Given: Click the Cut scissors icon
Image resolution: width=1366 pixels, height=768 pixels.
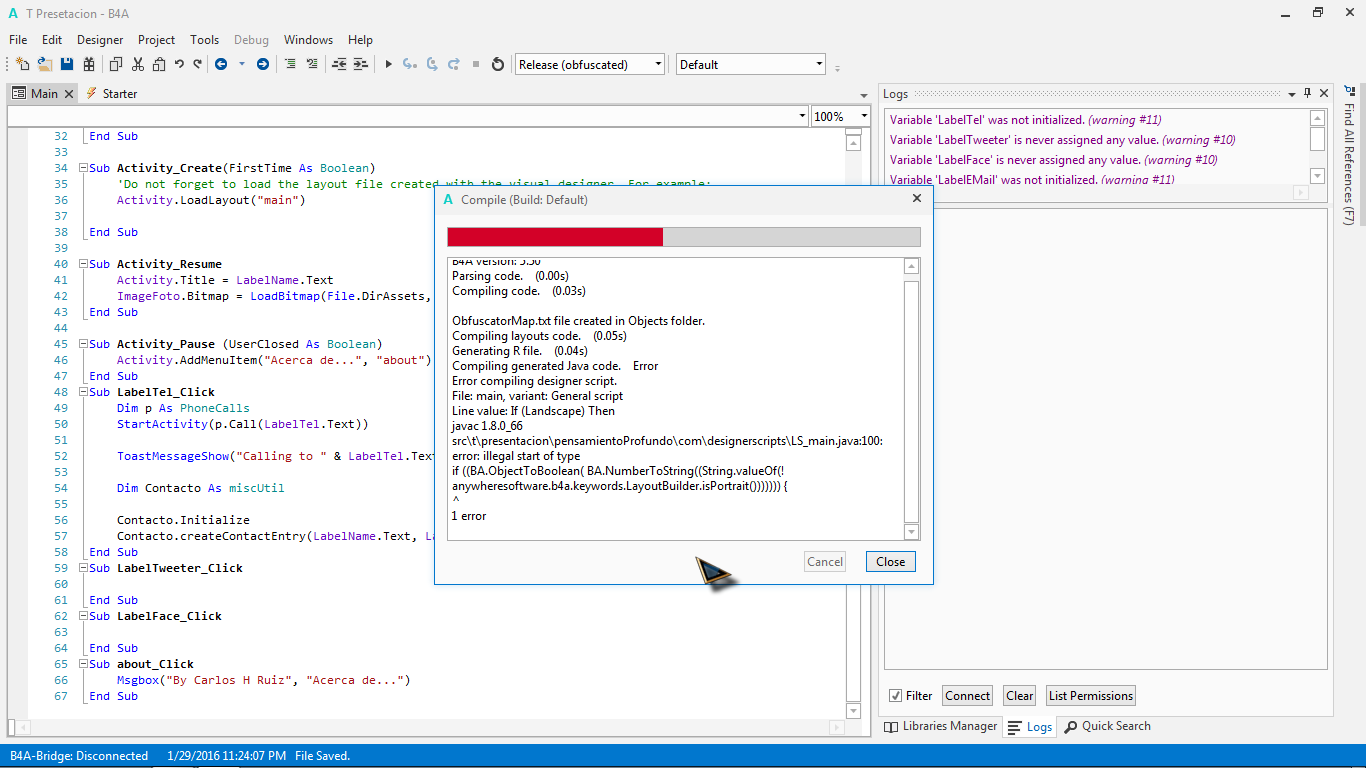Looking at the screenshot, I should [x=137, y=64].
